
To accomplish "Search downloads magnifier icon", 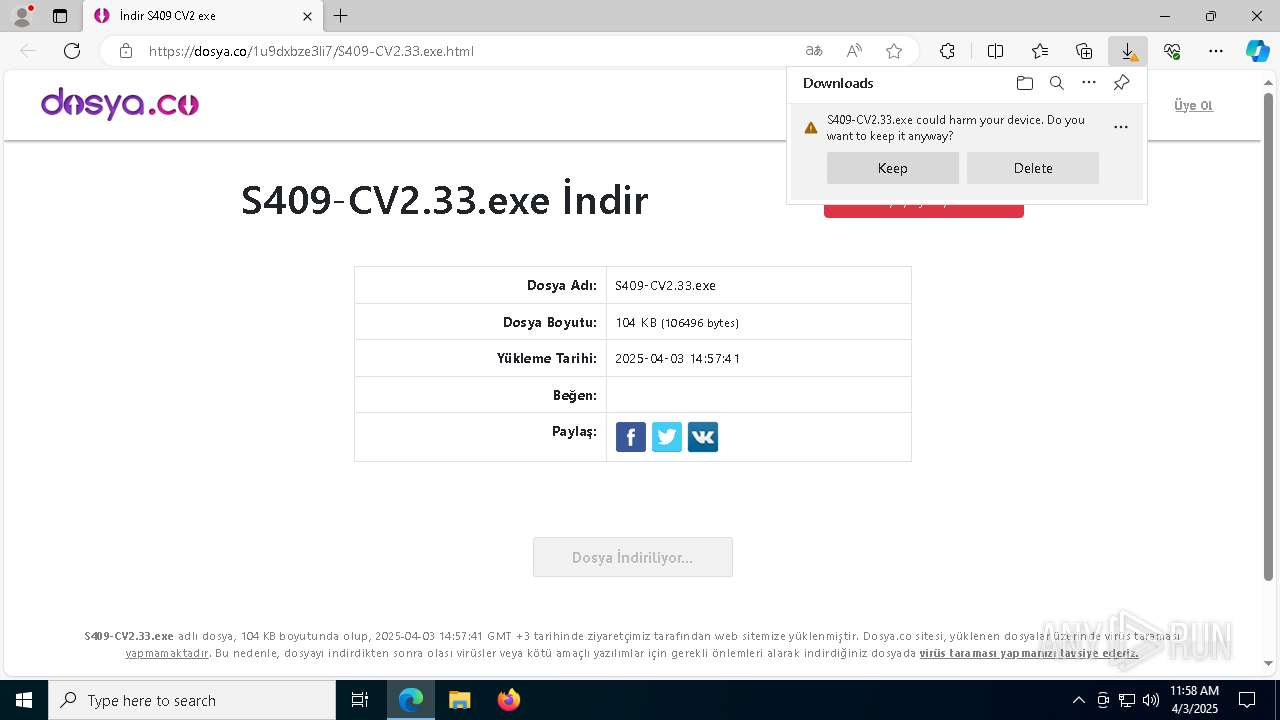I will 1057,83.
